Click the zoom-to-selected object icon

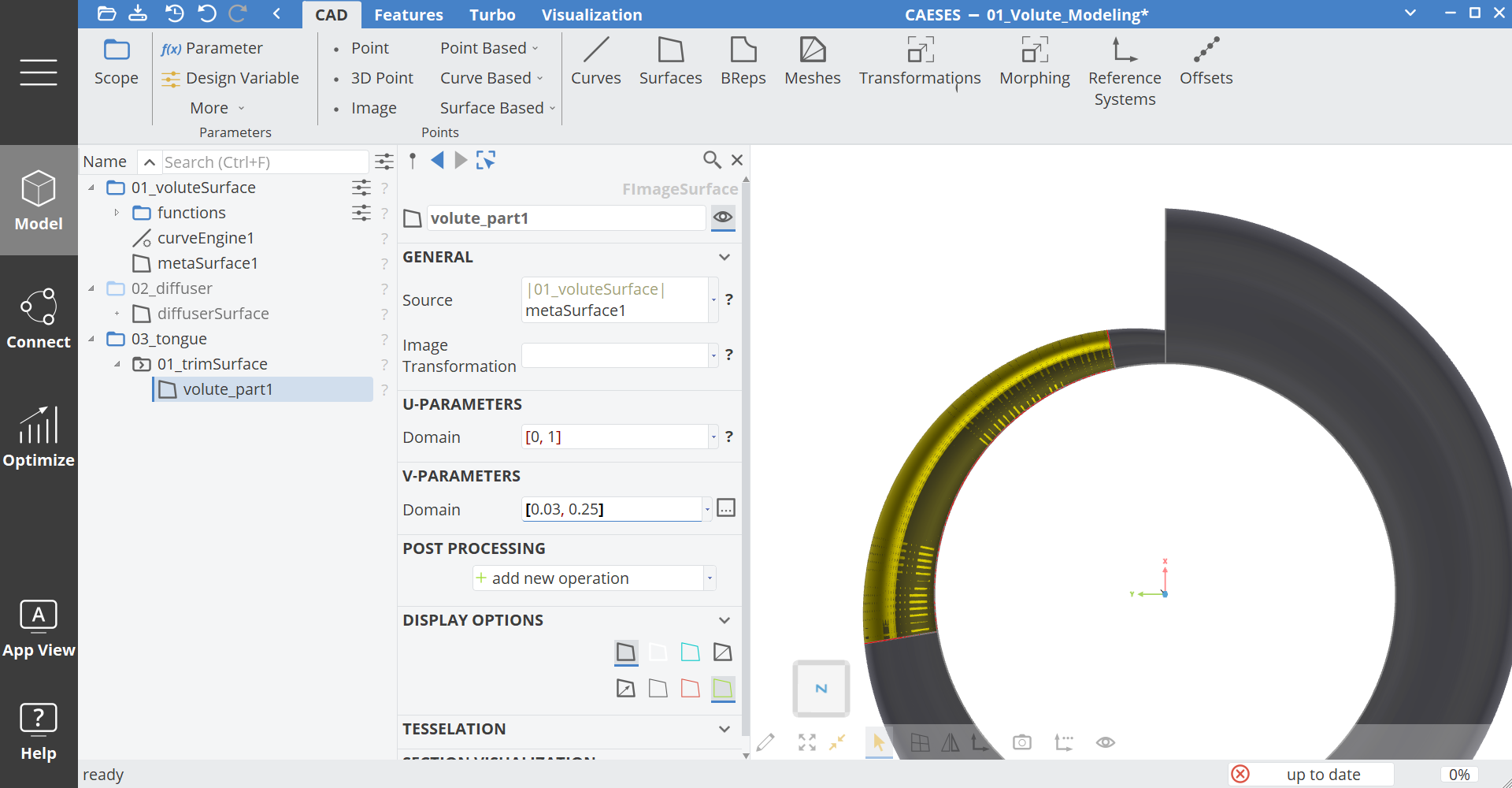[x=486, y=161]
